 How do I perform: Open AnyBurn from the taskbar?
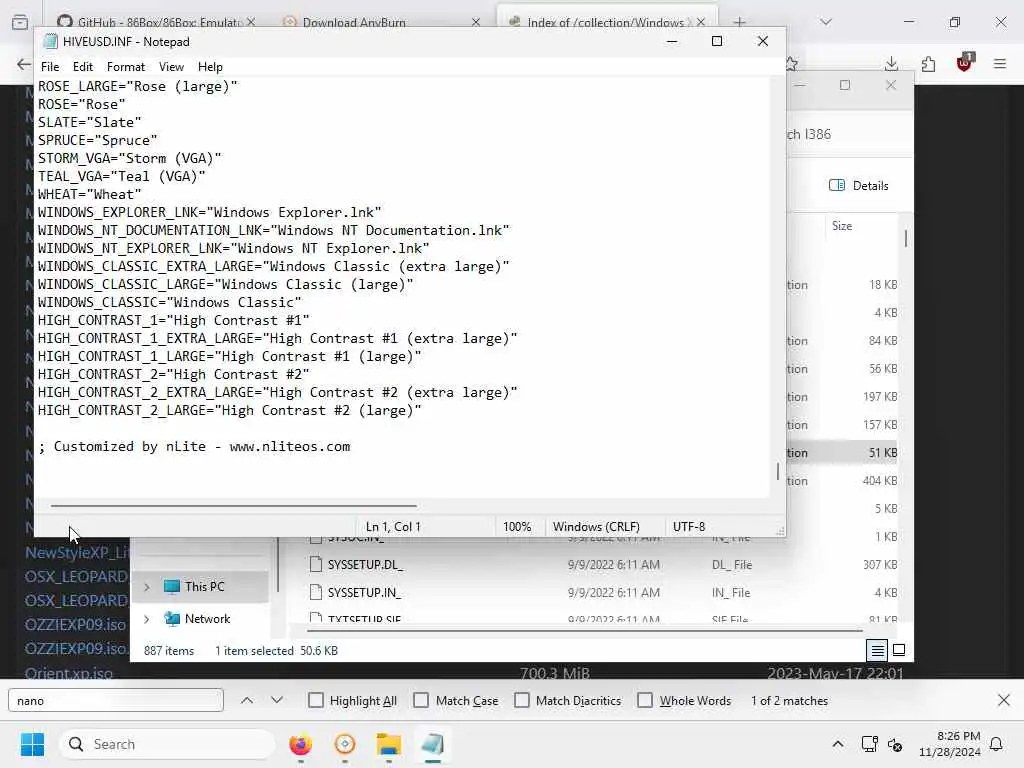[345, 744]
